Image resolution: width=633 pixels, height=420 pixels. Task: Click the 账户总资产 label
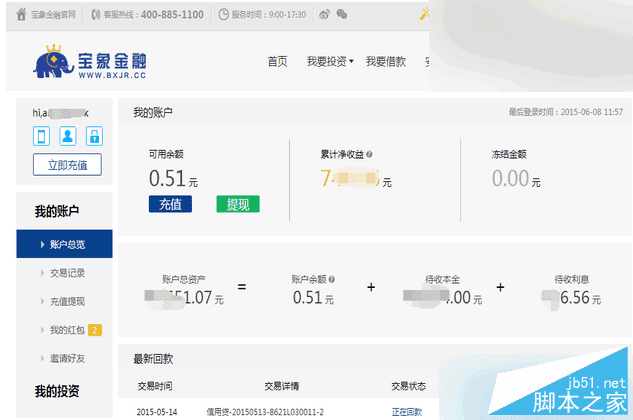[184, 279]
